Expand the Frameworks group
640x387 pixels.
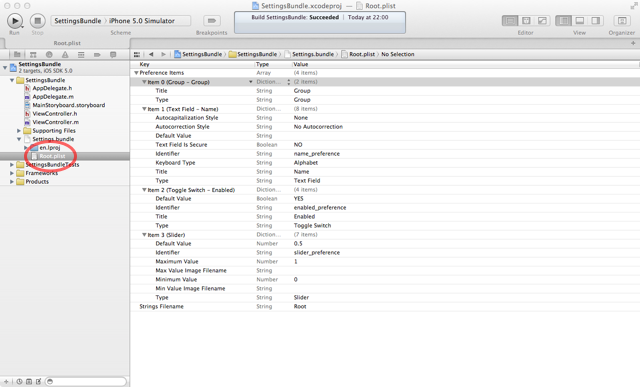tap(12, 173)
